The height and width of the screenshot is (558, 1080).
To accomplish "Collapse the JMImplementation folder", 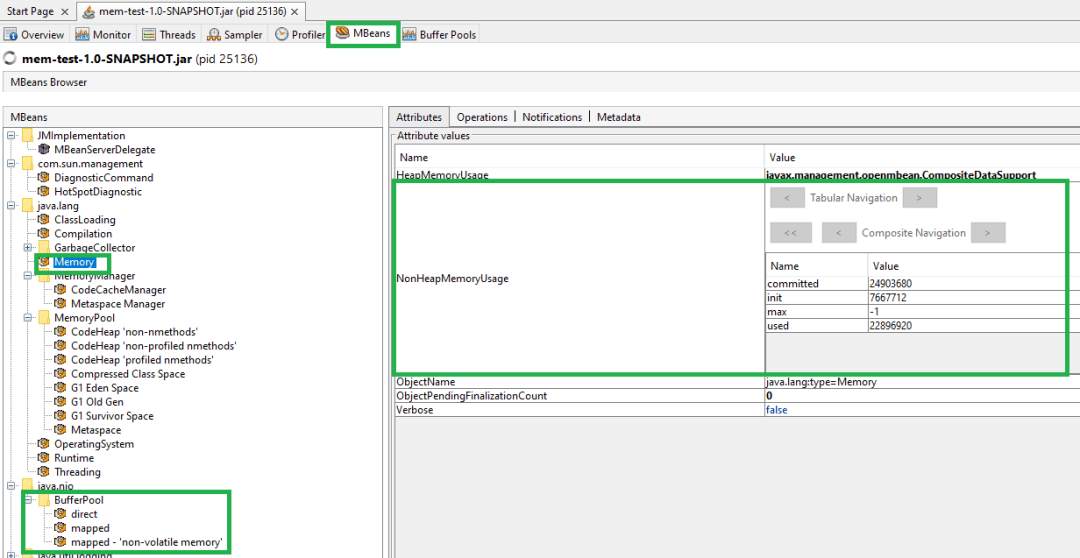I will tap(11, 136).
